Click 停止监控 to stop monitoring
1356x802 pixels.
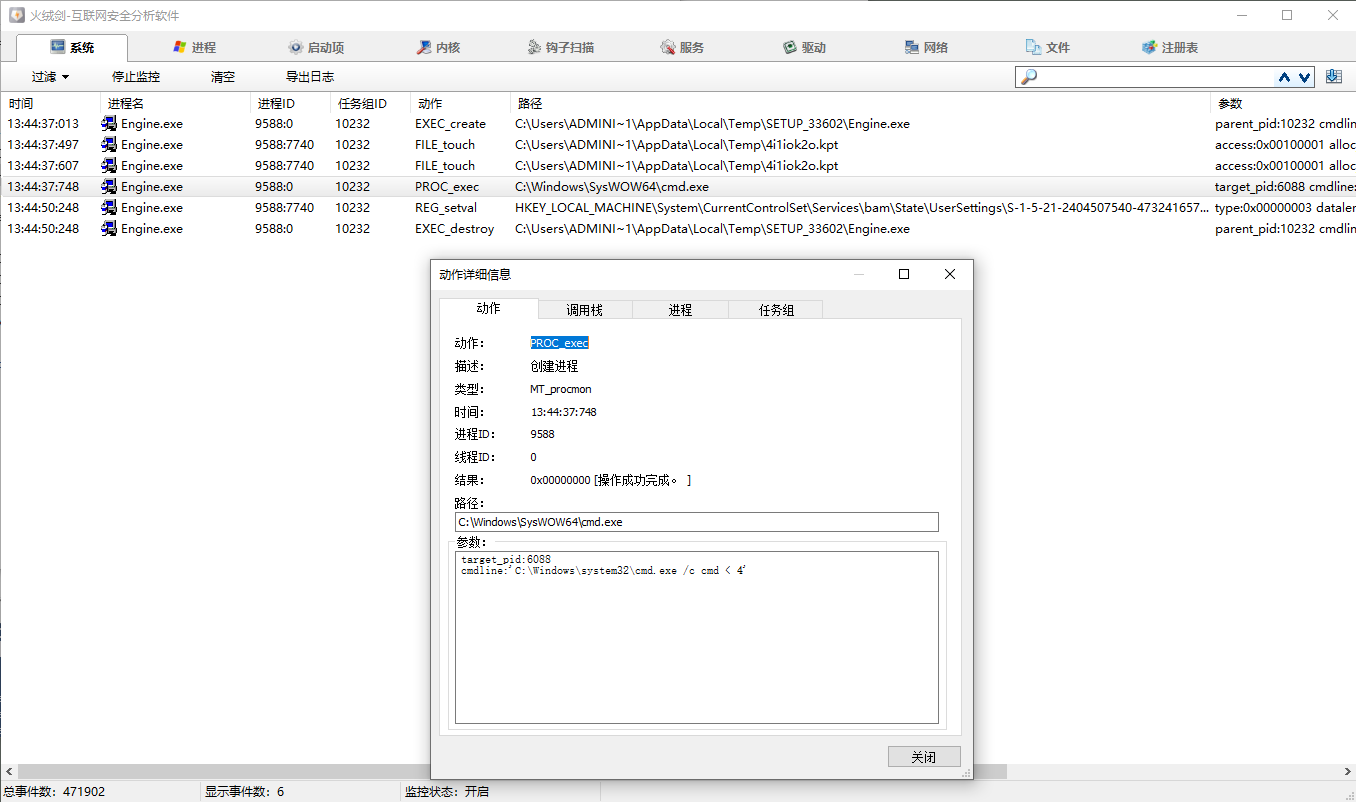tap(136, 77)
